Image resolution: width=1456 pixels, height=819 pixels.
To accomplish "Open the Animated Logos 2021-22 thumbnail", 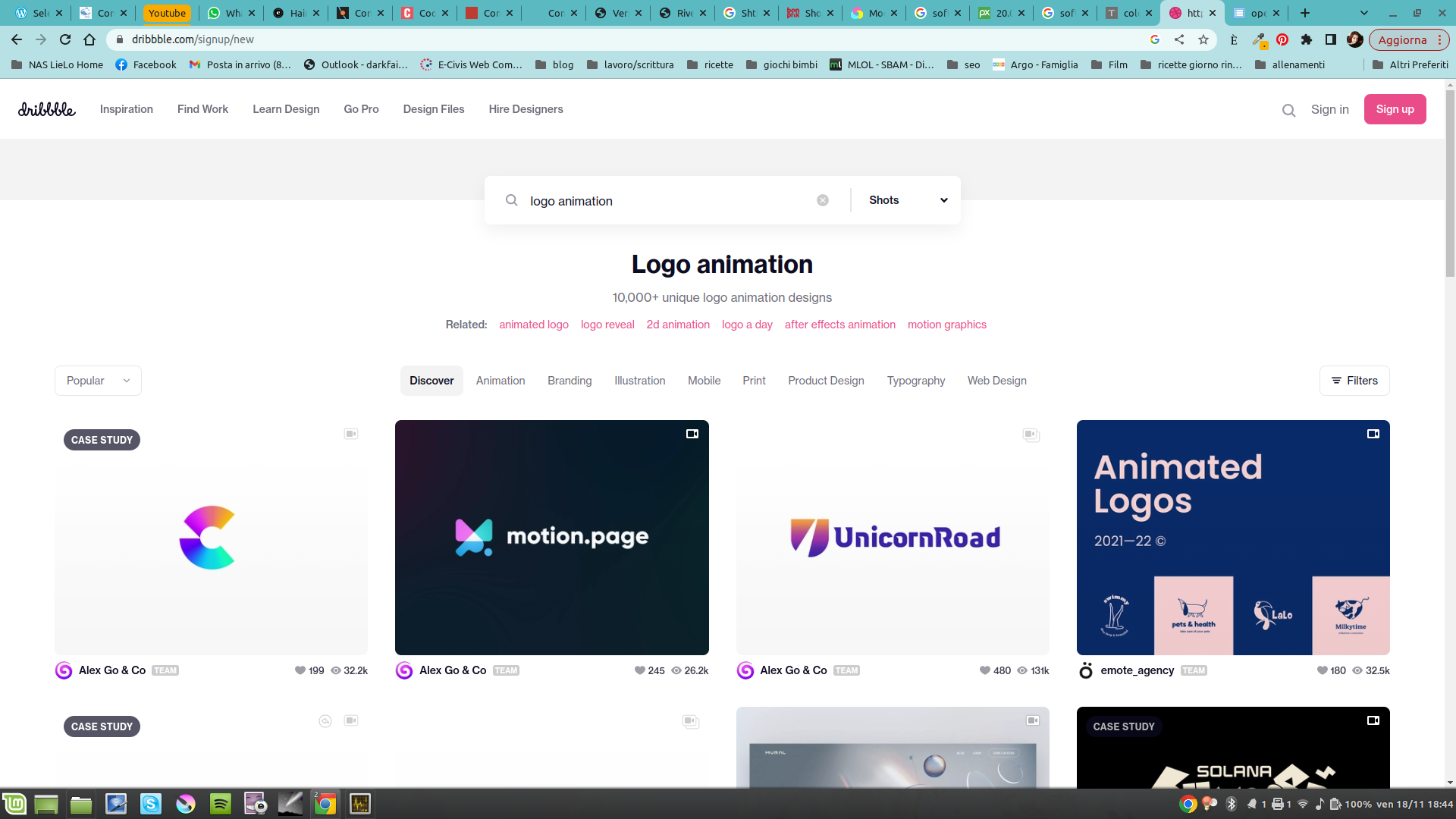I will tap(1233, 538).
